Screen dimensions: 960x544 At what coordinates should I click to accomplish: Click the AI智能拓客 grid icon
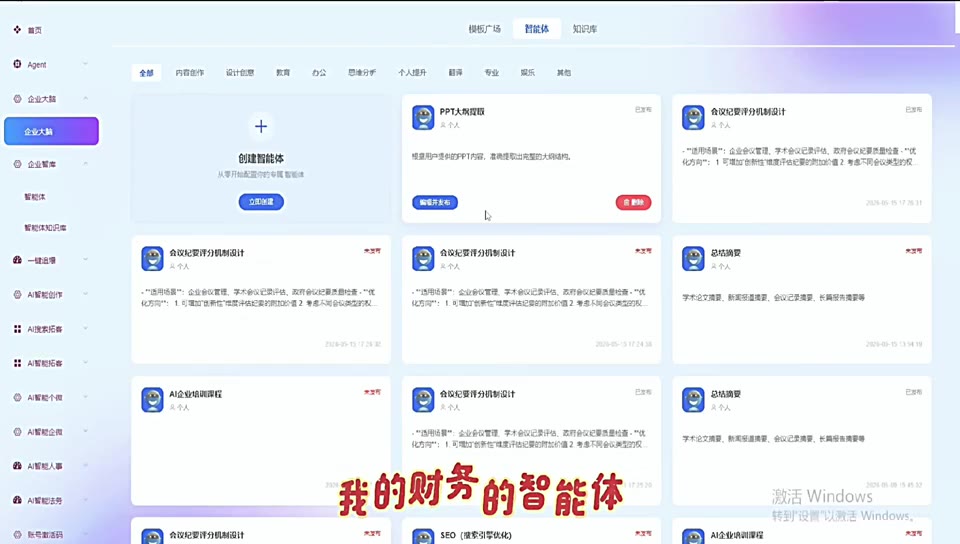(x=17, y=363)
